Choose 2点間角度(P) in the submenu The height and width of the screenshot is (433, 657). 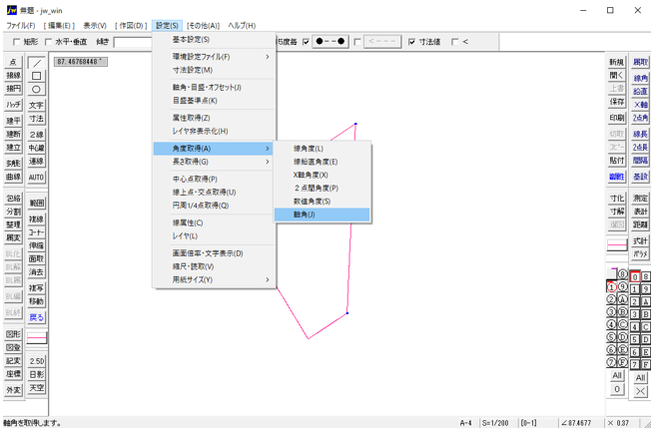click(322, 188)
